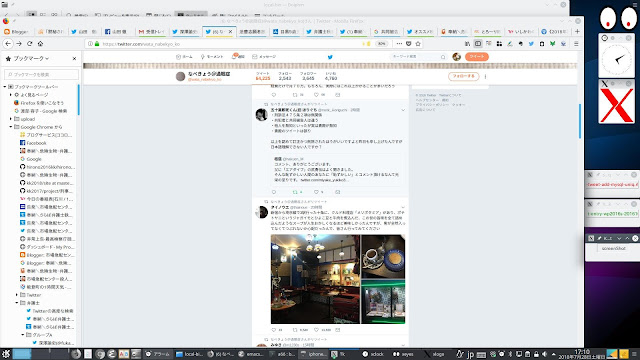Toggle the sidebar button in toolbar

[478, 44]
